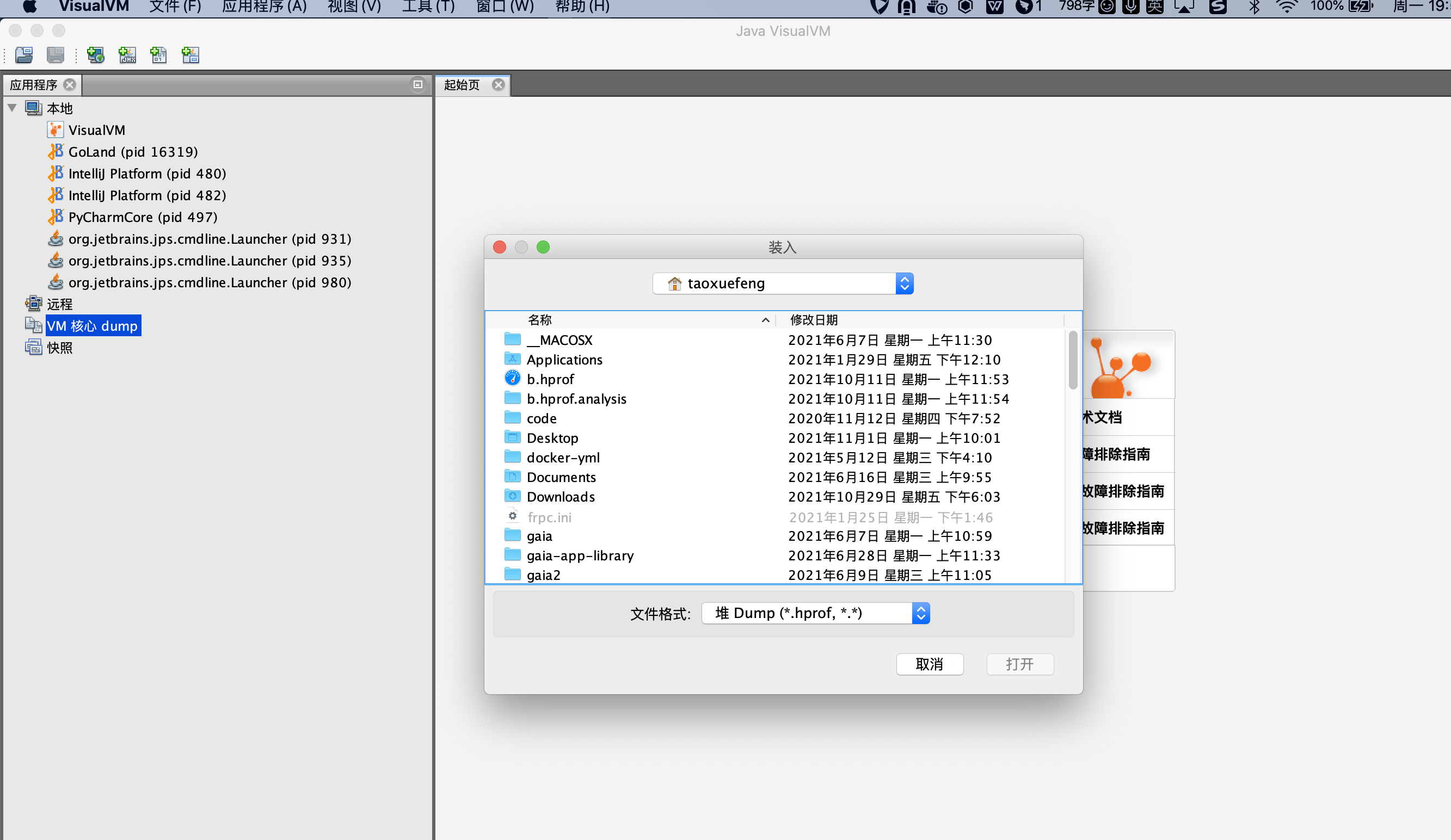Click the modification date of Downloads row
1451x840 pixels.
894,497
